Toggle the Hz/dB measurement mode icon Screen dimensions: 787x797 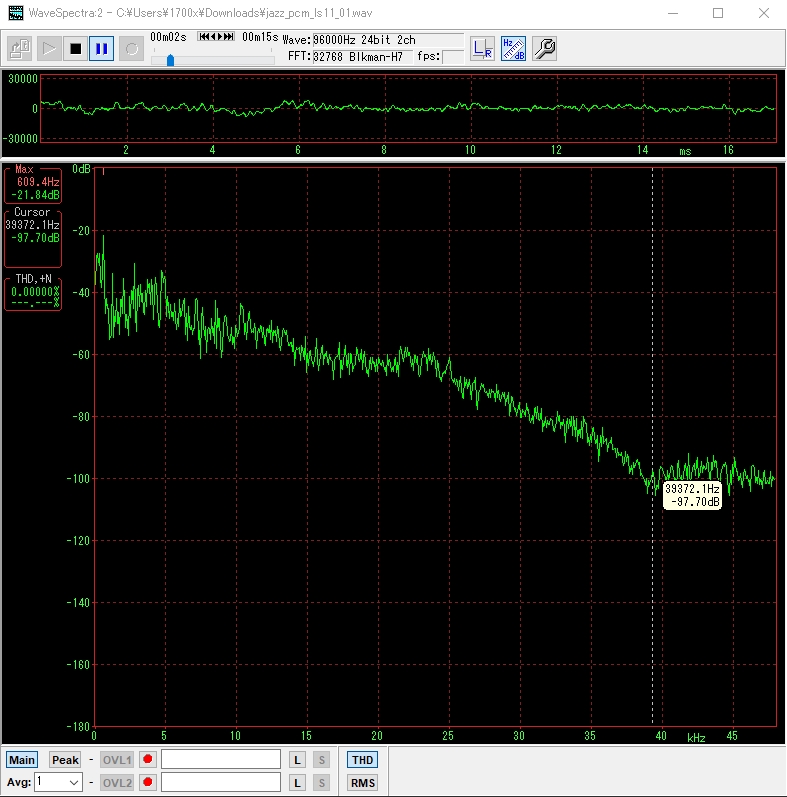pos(513,48)
